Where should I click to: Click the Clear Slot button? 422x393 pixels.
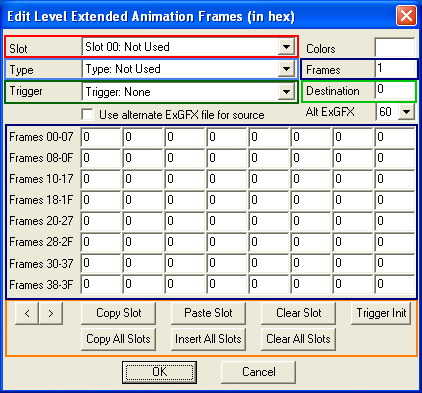298,313
